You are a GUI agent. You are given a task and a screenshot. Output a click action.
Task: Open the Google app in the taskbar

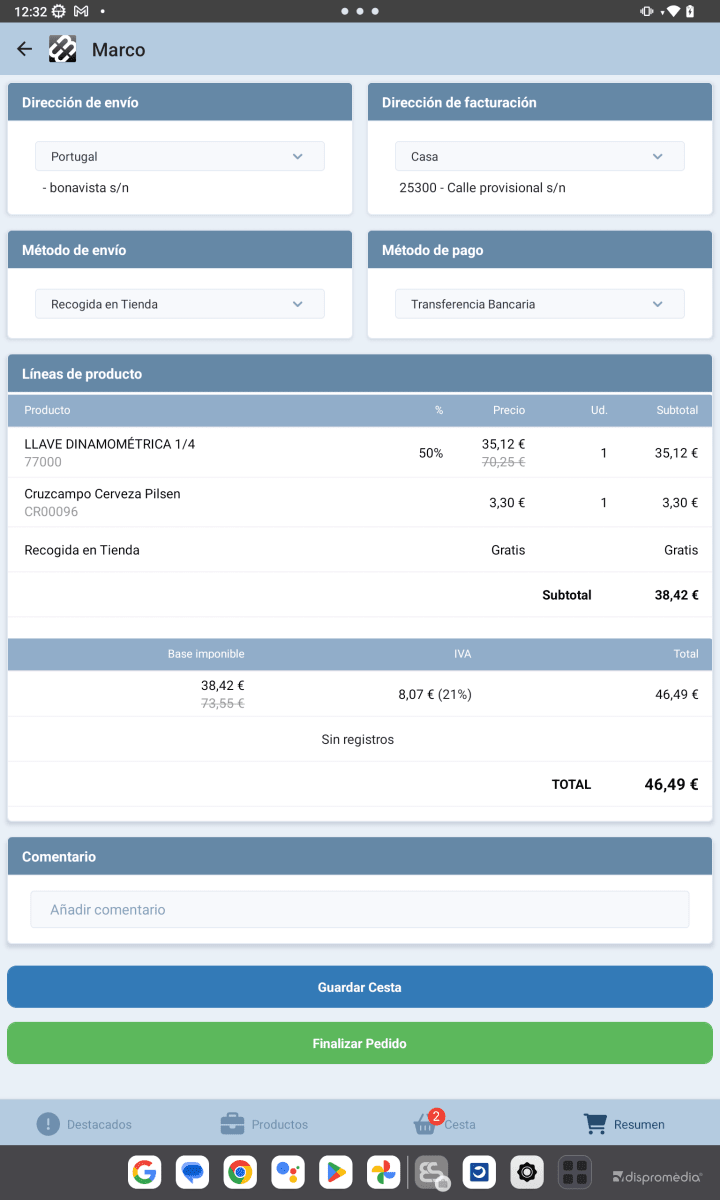[x=144, y=1172]
